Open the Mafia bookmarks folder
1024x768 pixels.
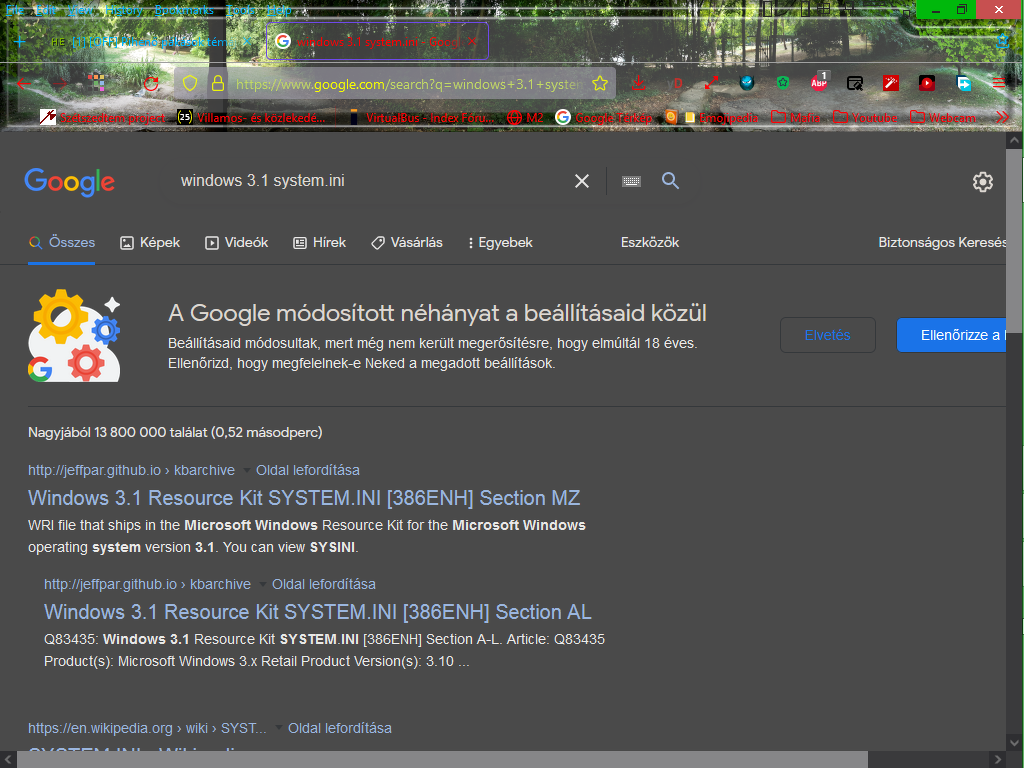[x=795, y=118]
